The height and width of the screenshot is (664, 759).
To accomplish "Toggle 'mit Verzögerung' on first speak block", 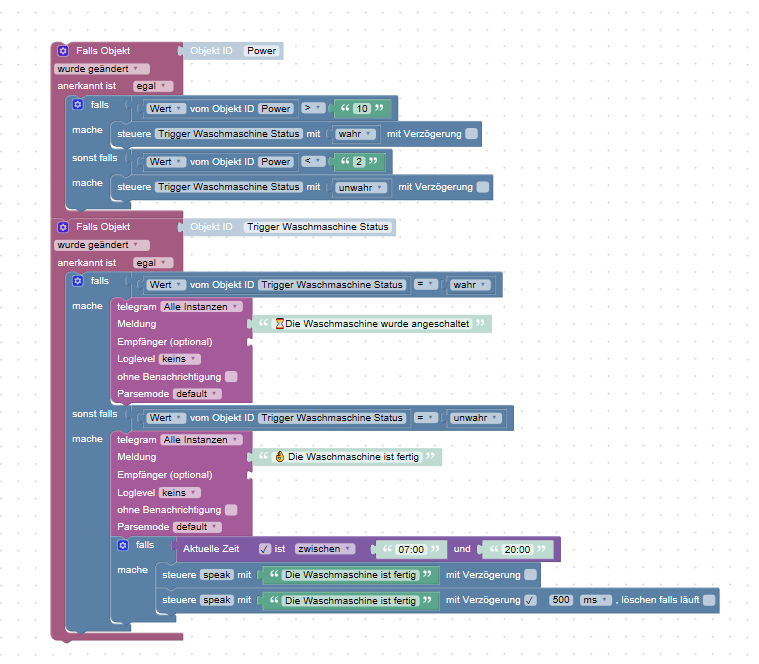I will tap(531, 575).
